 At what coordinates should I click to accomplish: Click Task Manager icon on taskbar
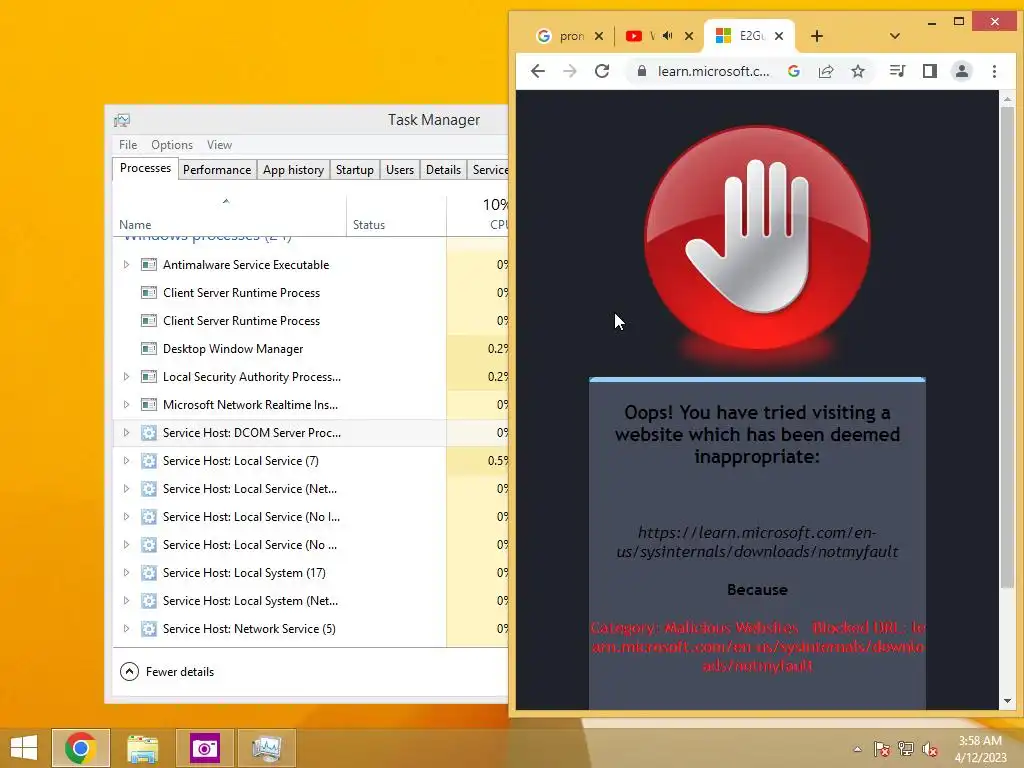pyautogui.click(x=266, y=748)
